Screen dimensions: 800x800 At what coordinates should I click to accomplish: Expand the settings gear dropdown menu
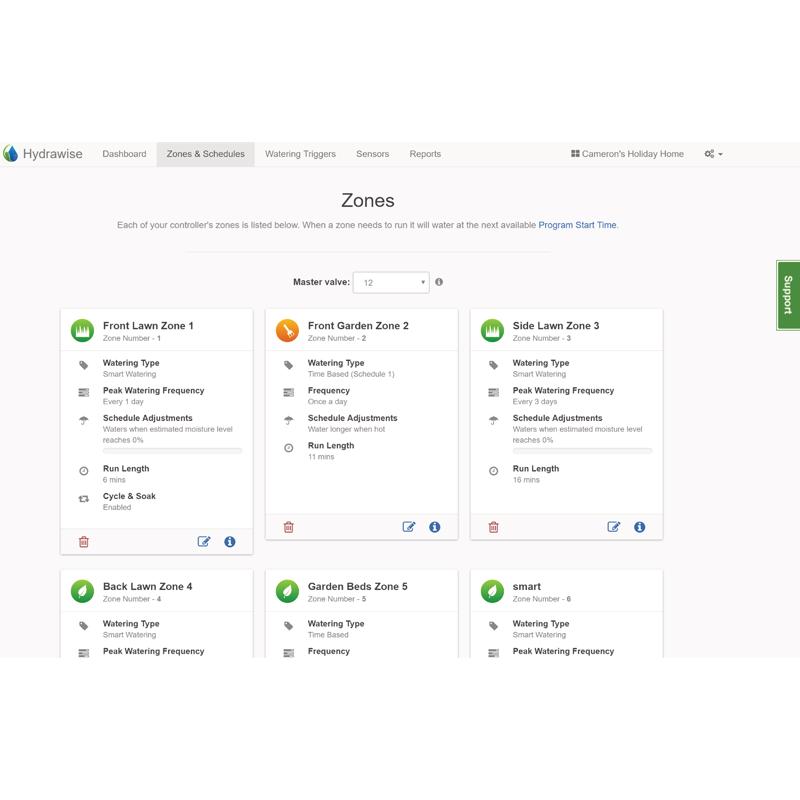pyautogui.click(x=713, y=154)
